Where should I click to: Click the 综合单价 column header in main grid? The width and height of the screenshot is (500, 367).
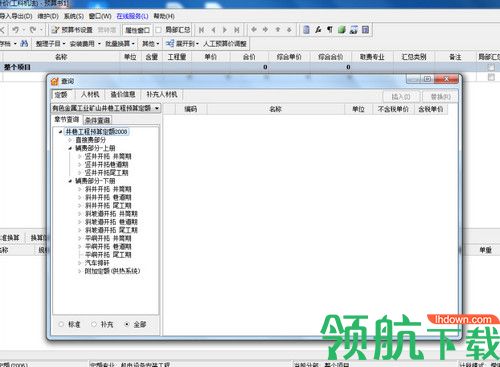pos(289,57)
